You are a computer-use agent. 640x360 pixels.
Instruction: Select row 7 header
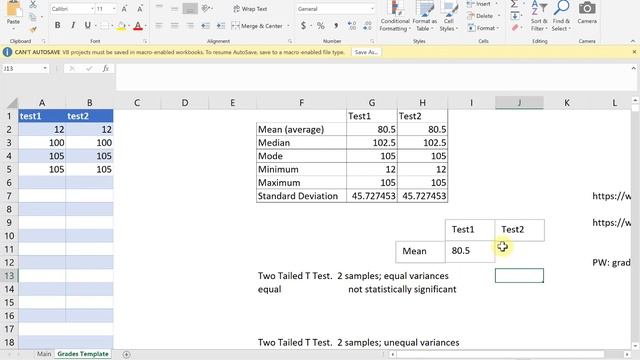pyautogui.click(x=9, y=196)
